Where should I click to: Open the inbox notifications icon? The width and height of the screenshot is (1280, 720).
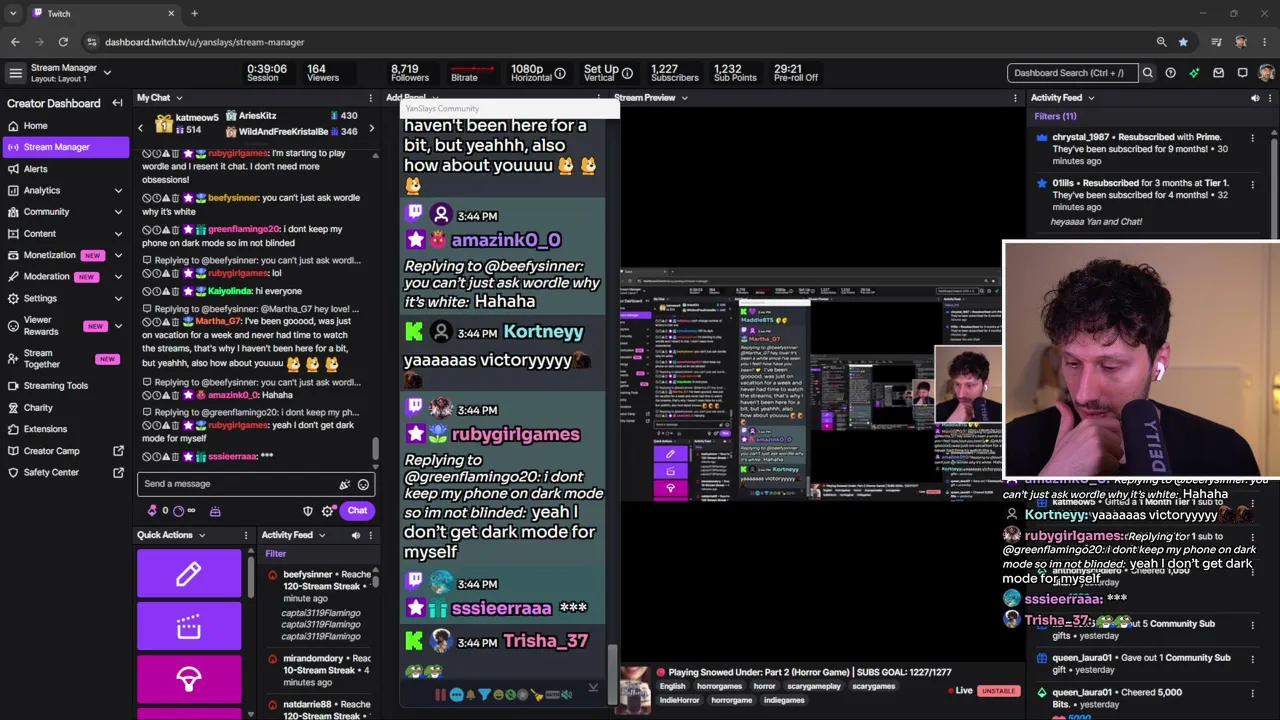pos(1218,73)
